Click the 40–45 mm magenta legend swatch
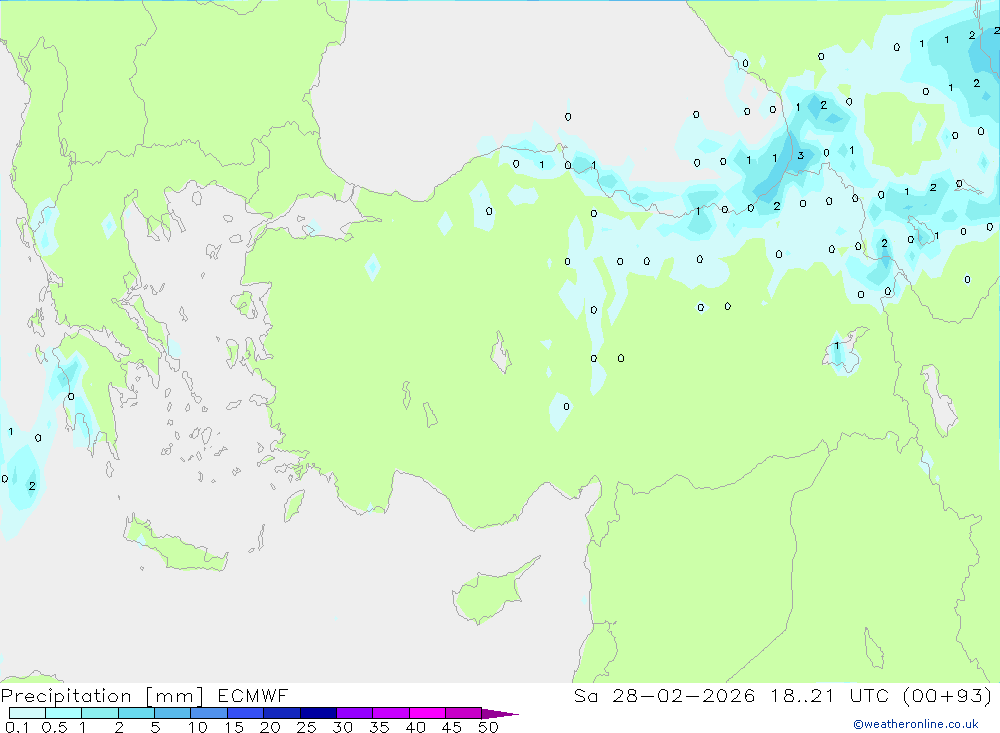The image size is (1000, 733). [427, 713]
